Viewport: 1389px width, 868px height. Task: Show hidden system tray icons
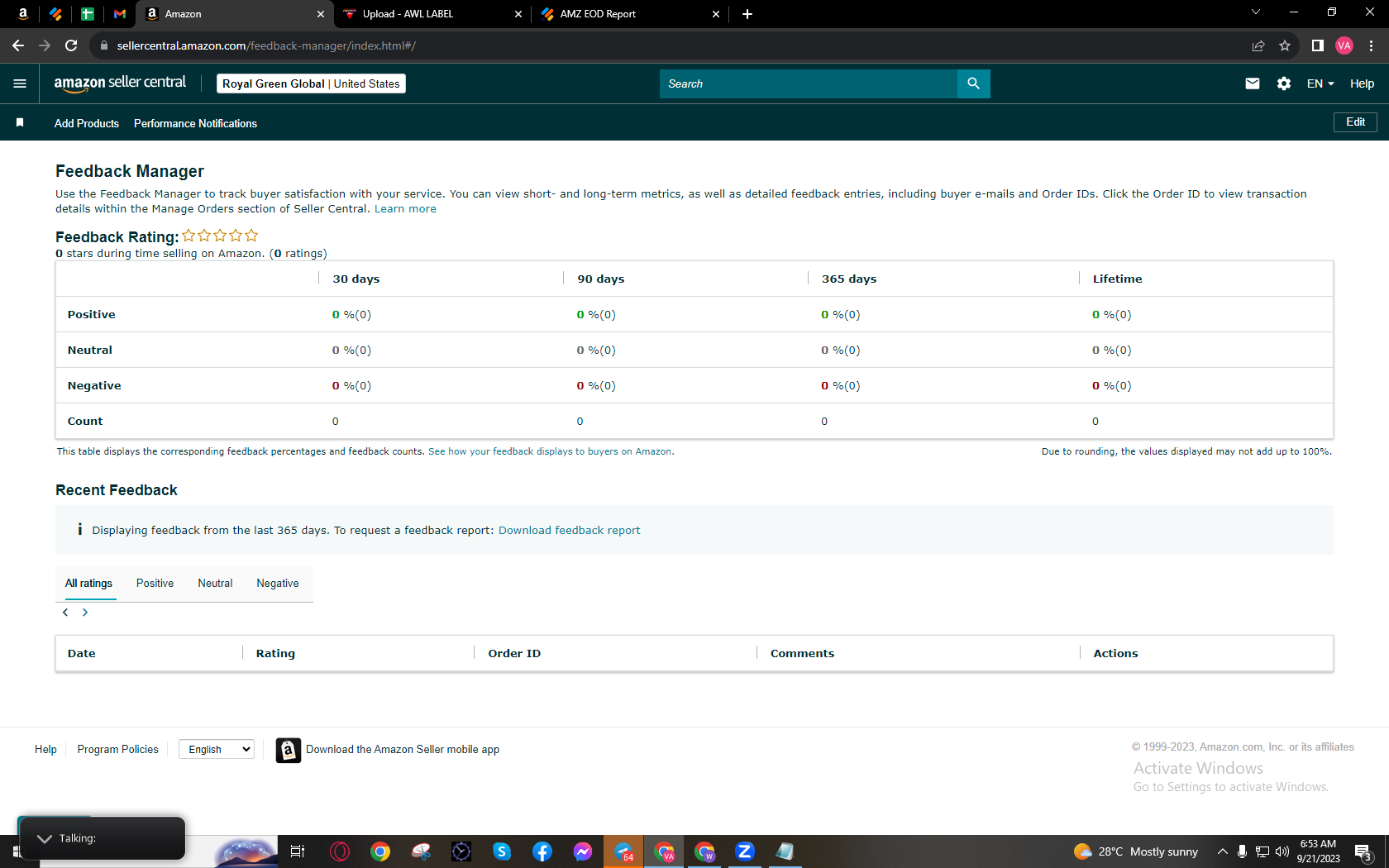1222,851
